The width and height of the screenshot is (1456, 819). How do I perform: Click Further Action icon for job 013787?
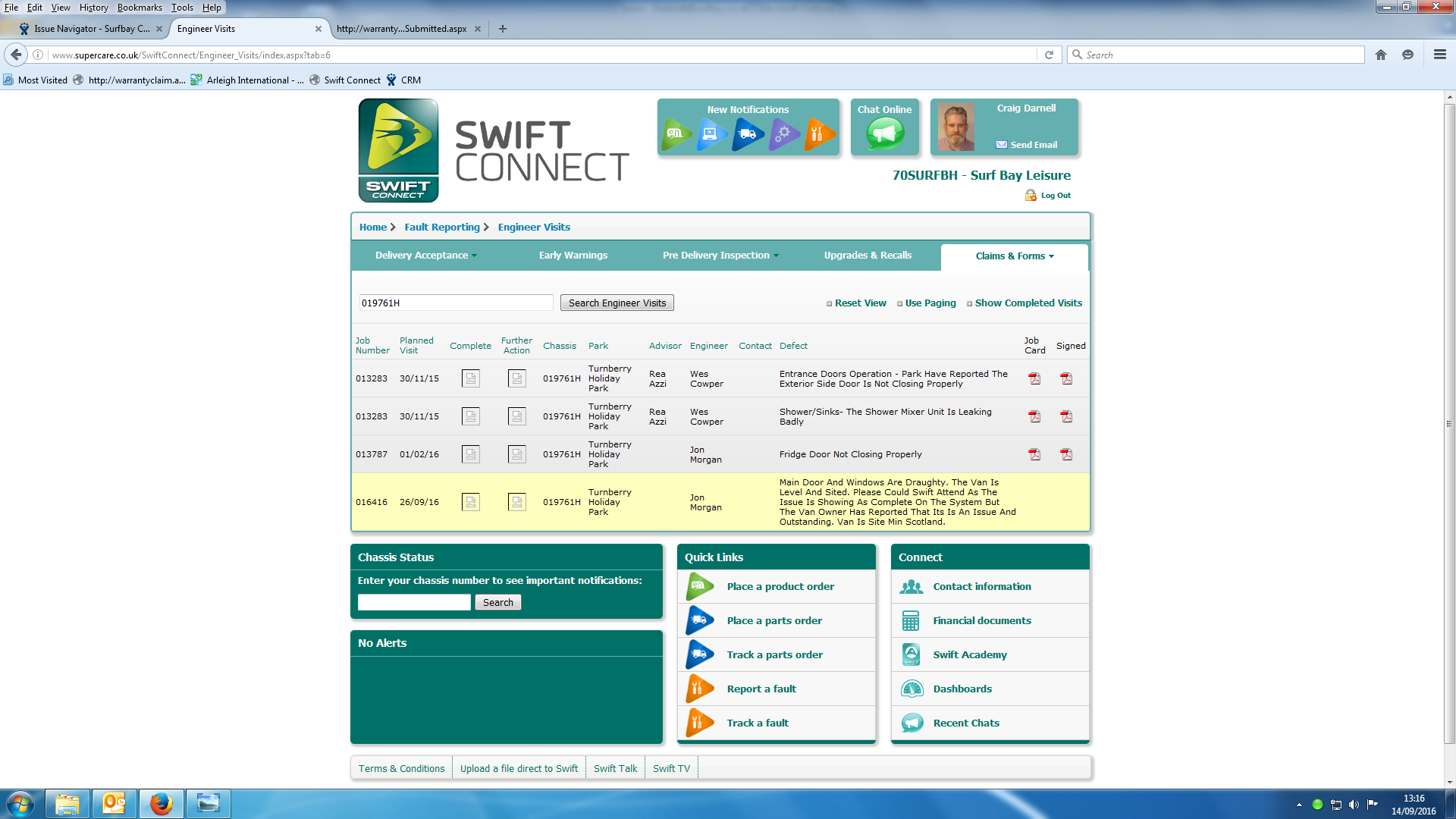[516, 454]
